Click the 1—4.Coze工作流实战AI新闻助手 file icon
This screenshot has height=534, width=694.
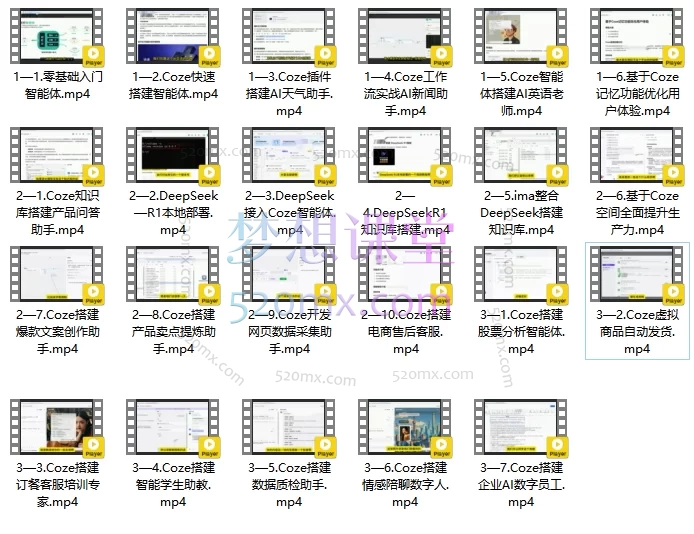(x=405, y=39)
